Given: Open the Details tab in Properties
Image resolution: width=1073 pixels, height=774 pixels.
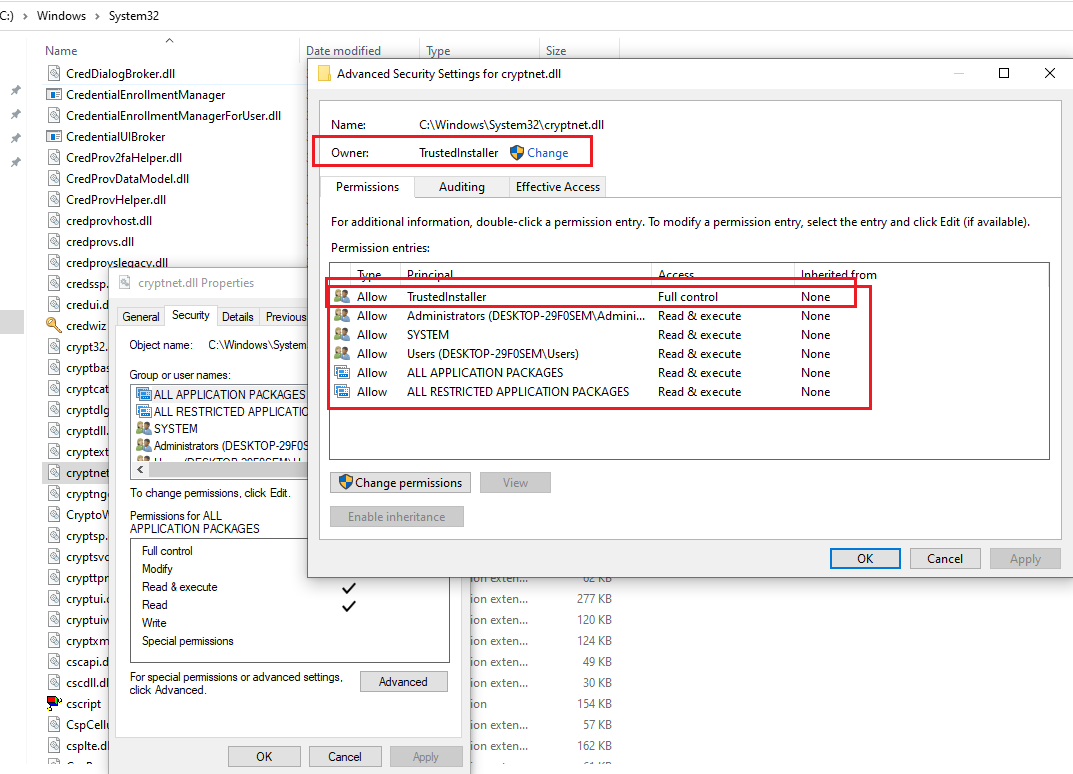Looking at the screenshot, I should click(x=237, y=317).
